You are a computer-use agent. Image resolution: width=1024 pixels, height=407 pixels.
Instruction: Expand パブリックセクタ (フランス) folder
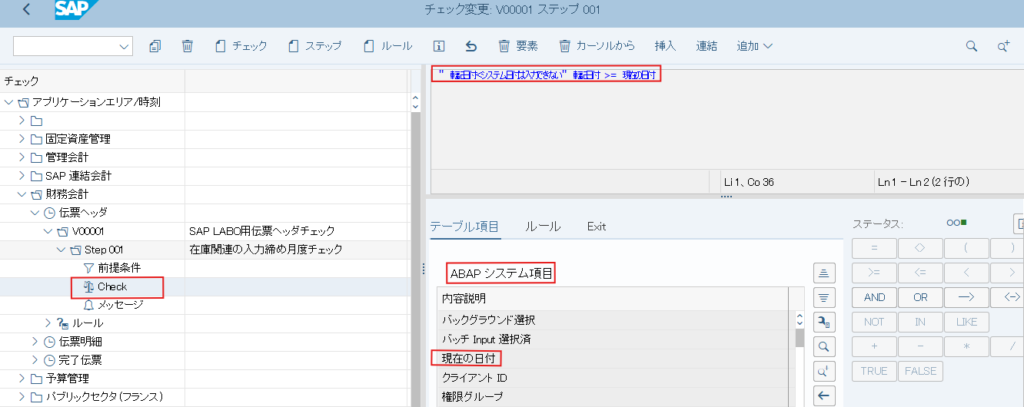22,396
